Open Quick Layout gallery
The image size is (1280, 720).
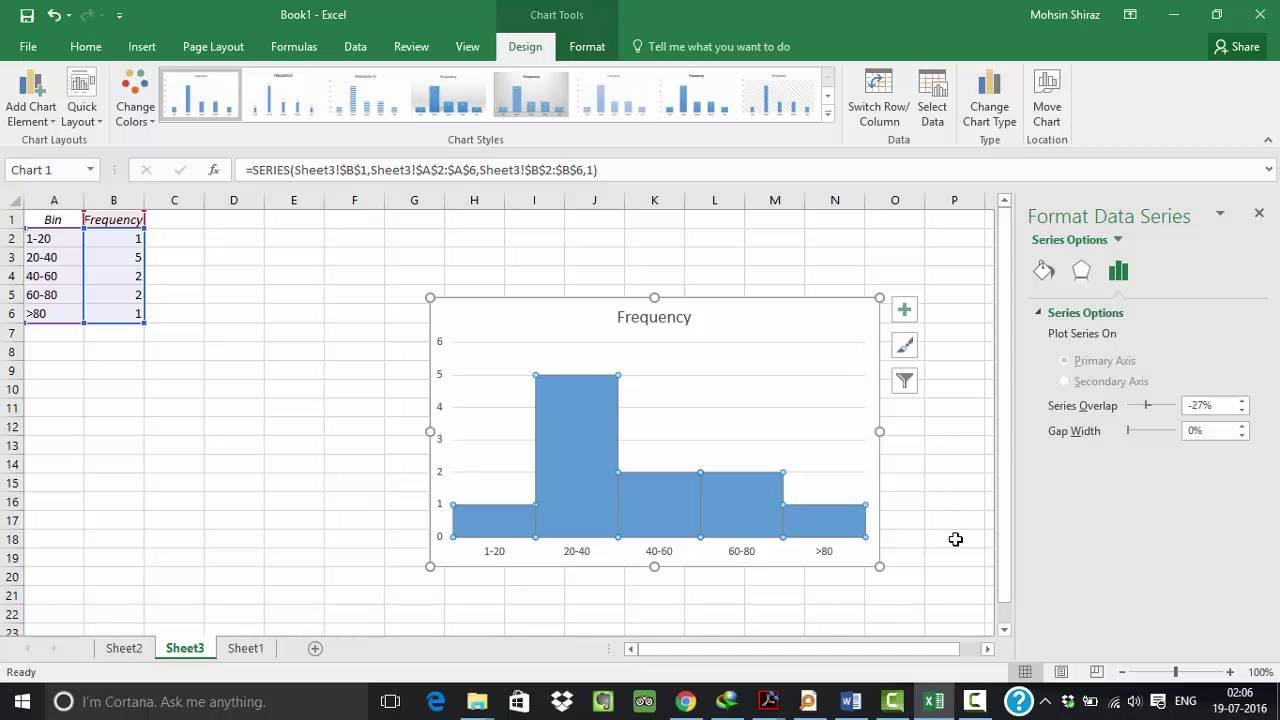point(82,98)
